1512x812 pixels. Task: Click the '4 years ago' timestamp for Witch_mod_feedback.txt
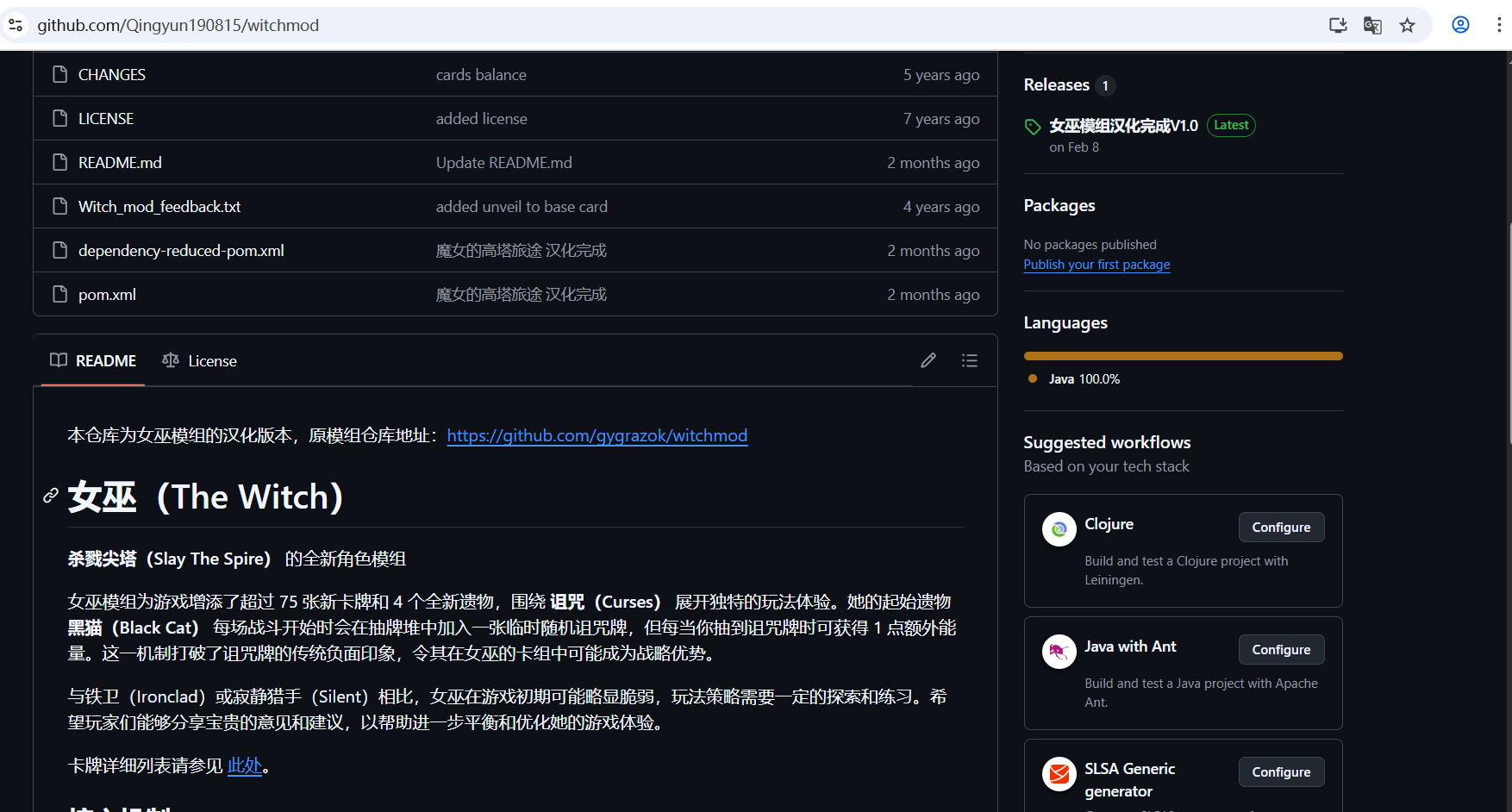click(x=941, y=207)
